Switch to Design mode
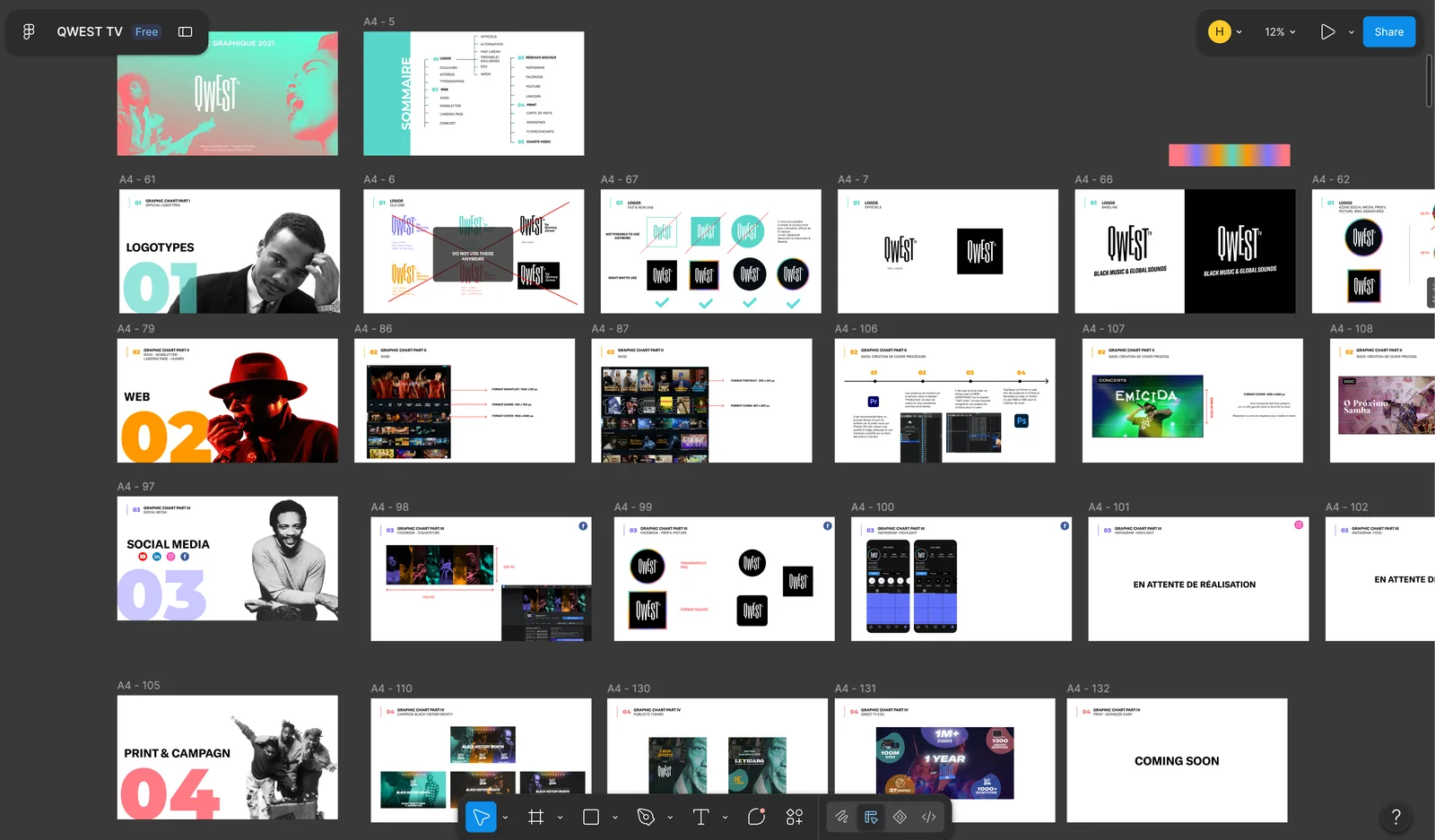 871,817
